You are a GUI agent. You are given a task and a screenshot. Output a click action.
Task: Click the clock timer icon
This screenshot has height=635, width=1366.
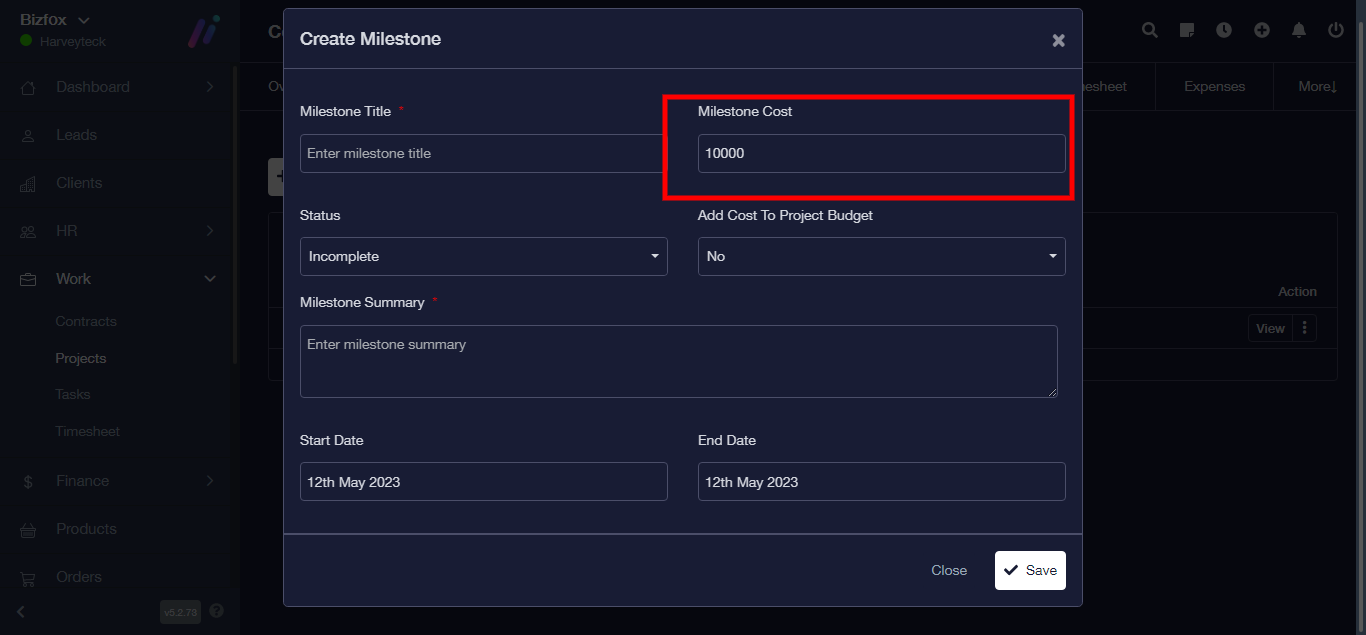(1224, 30)
